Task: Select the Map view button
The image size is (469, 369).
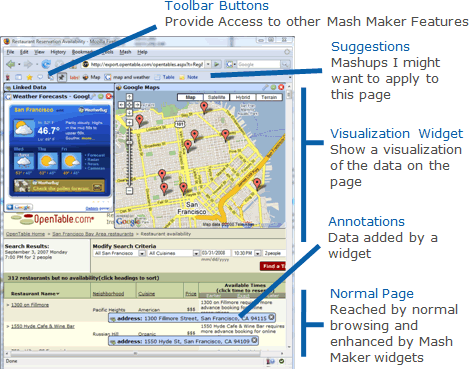Action: click(x=190, y=97)
